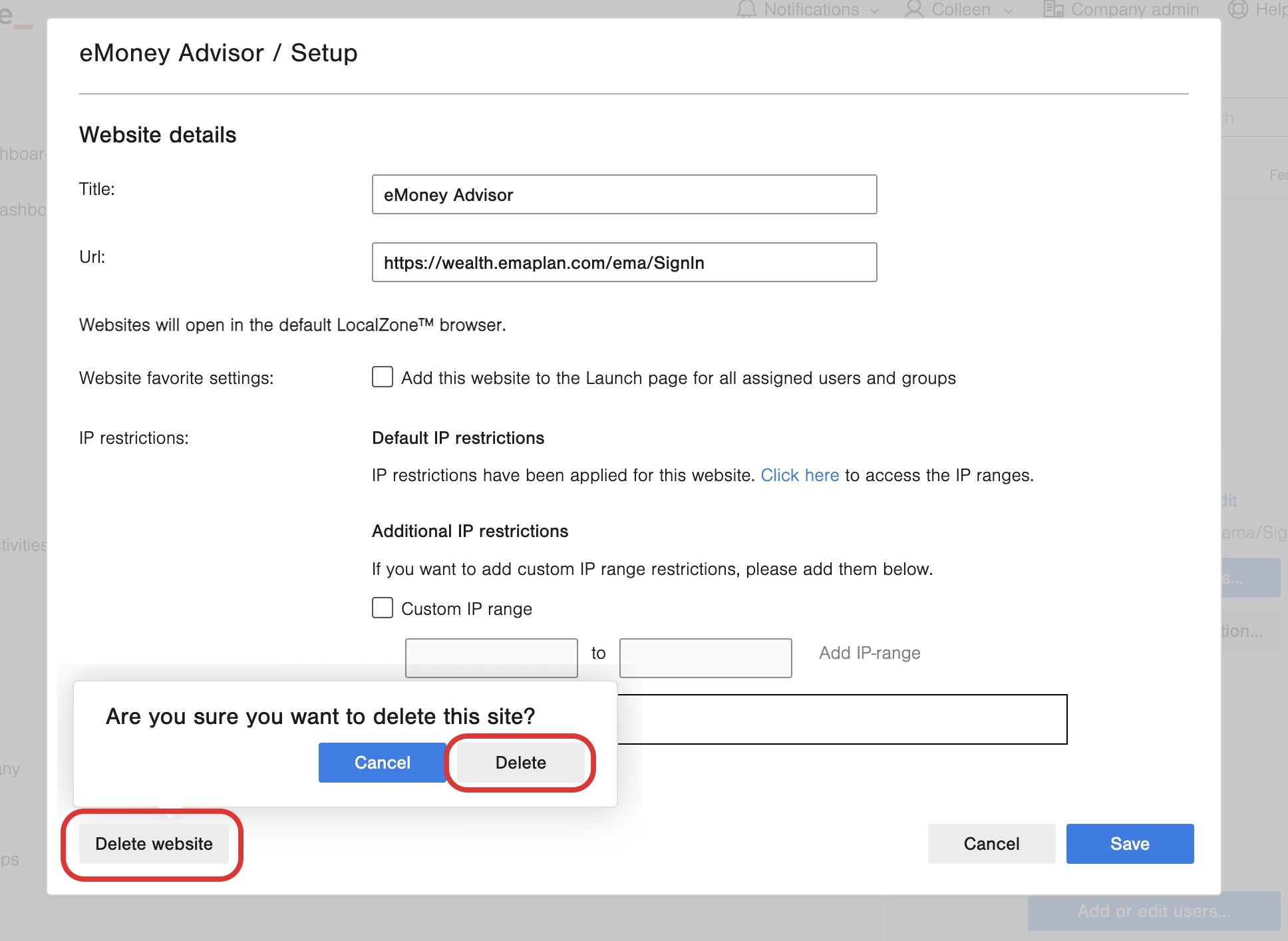
Task: Click the LocalZone browser notice text
Action: [x=293, y=325]
